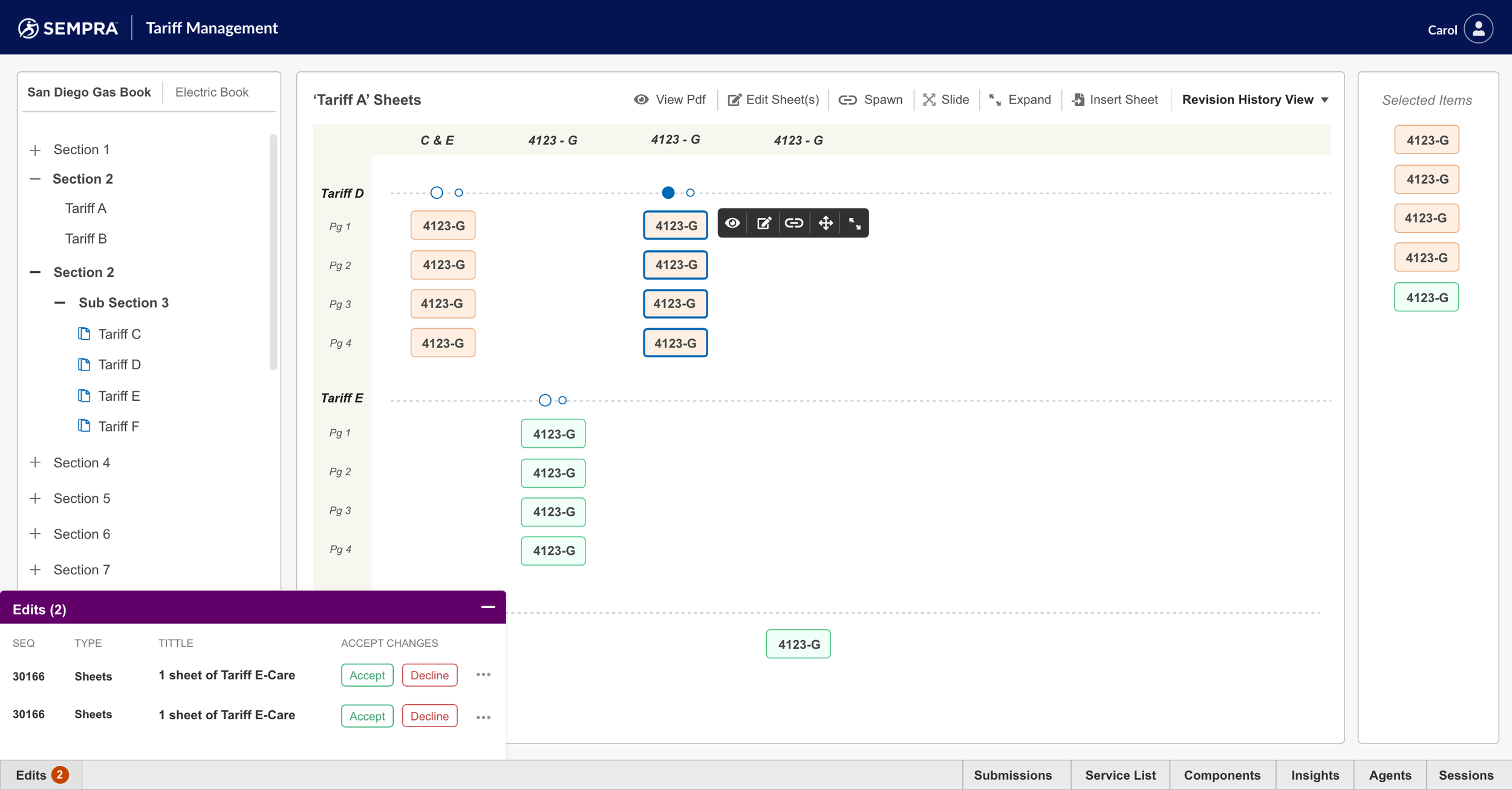
Task: Click the eye icon in floating sheet toolbar
Action: 732,223
